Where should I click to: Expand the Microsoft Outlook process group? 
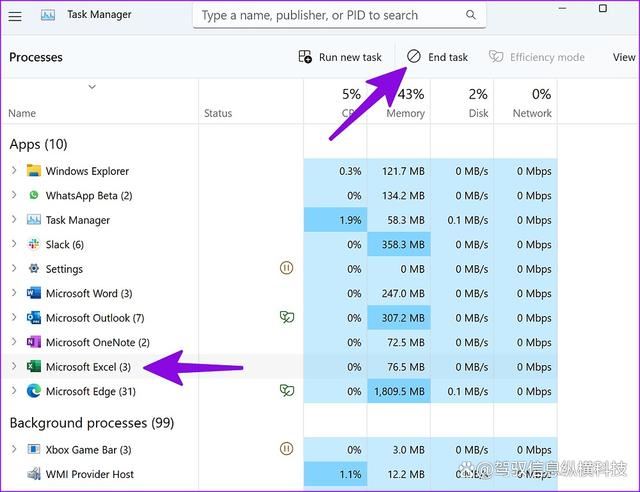[x=14, y=317]
